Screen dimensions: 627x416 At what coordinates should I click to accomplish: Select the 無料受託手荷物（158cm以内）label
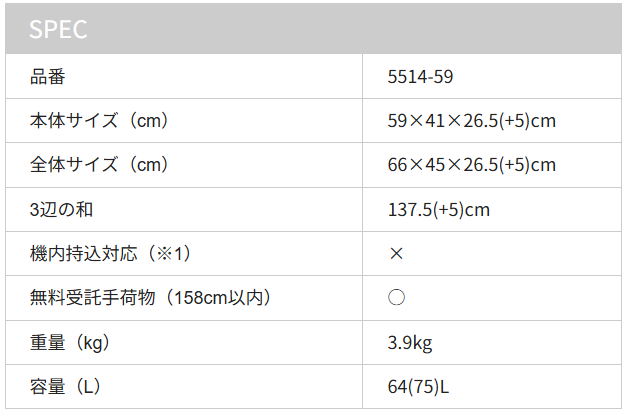pyautogui.click(x=151, y=298)
